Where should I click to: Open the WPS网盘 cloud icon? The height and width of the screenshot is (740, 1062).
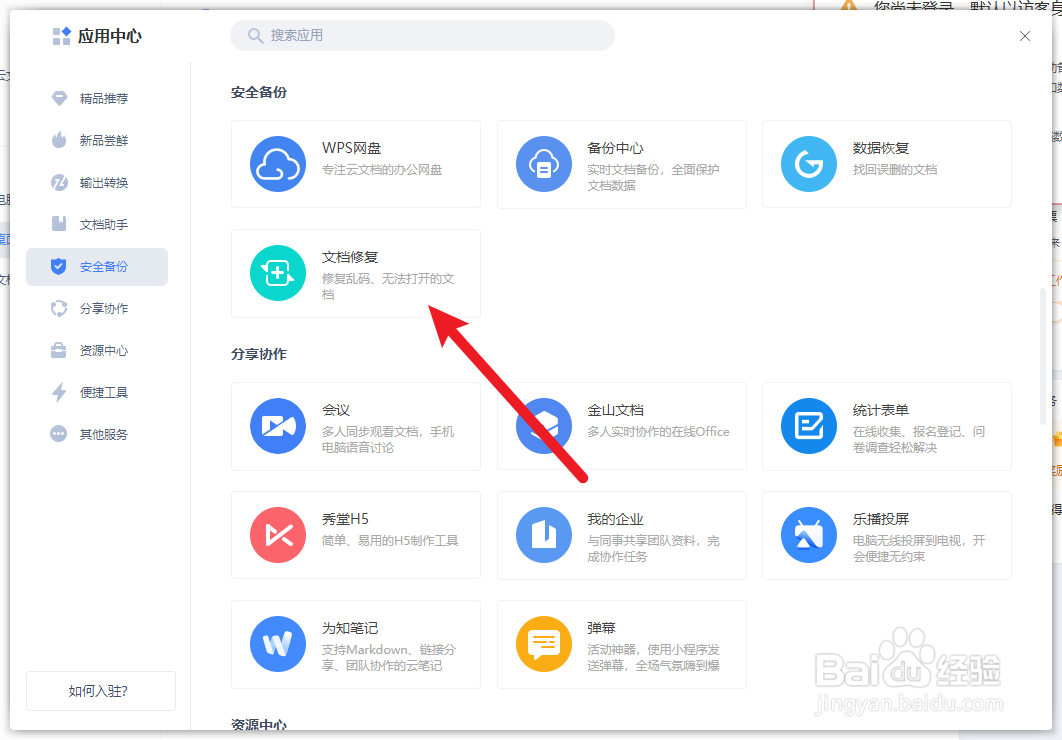tap(278, 164)
